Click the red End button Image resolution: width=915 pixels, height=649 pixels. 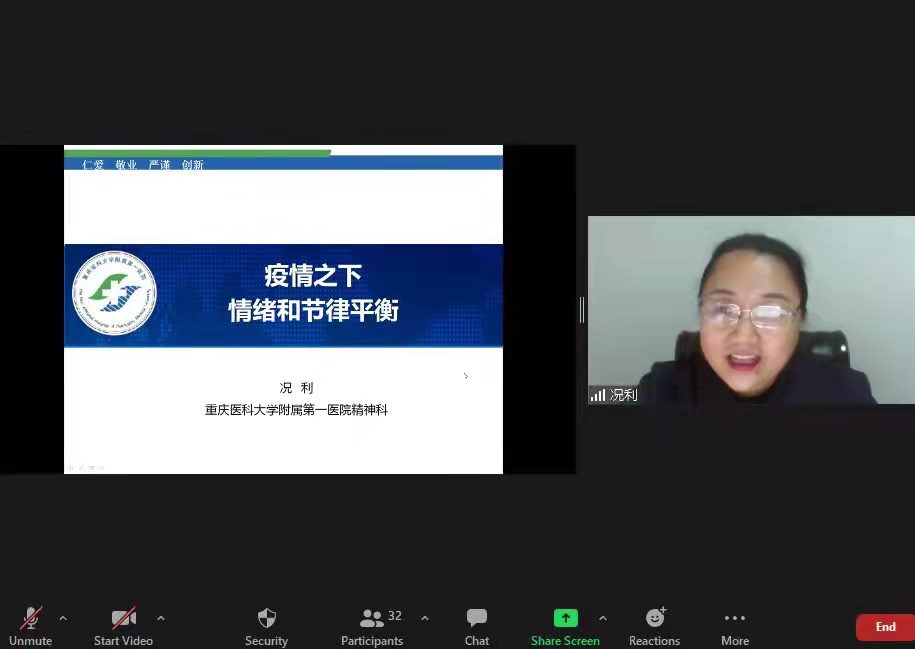tap(885, 627)
